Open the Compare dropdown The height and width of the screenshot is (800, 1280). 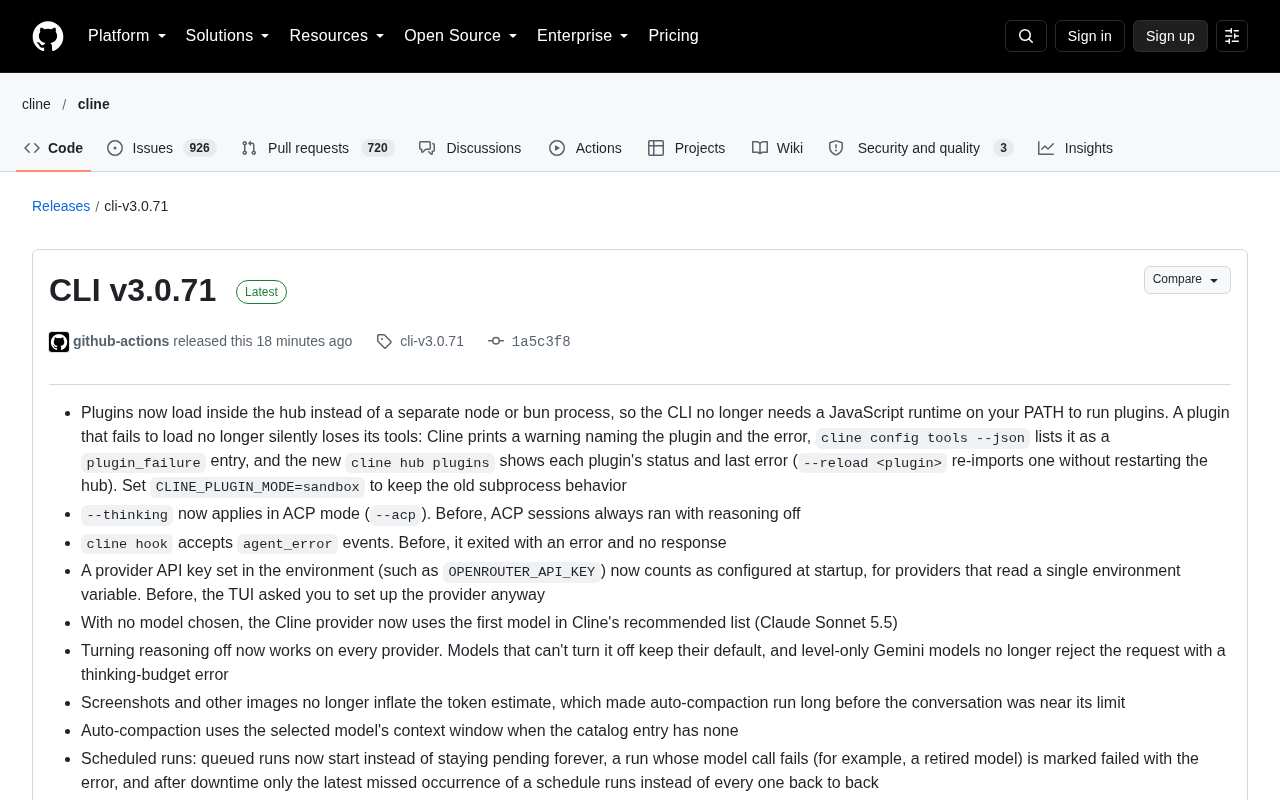tap(1187, 280)
